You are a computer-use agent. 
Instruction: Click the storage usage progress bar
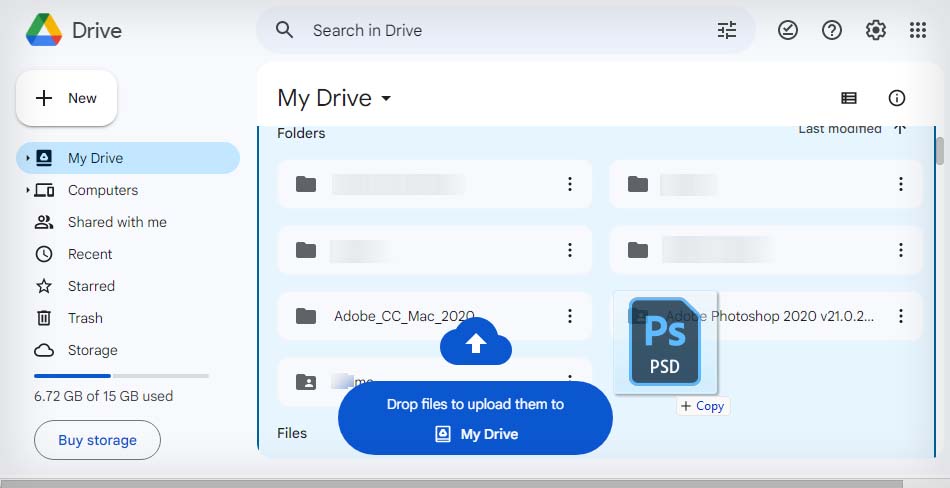[121, 376]
